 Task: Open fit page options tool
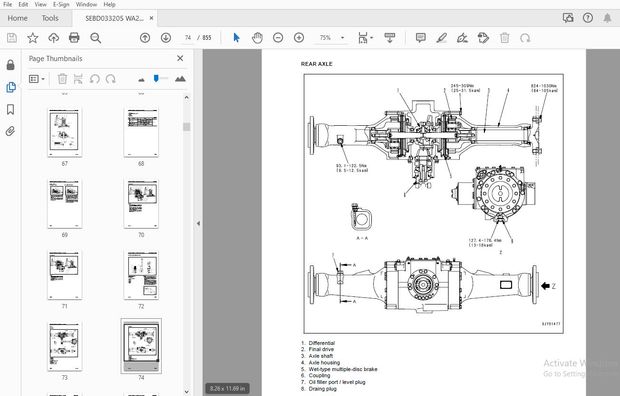click(x=363, y=38)
